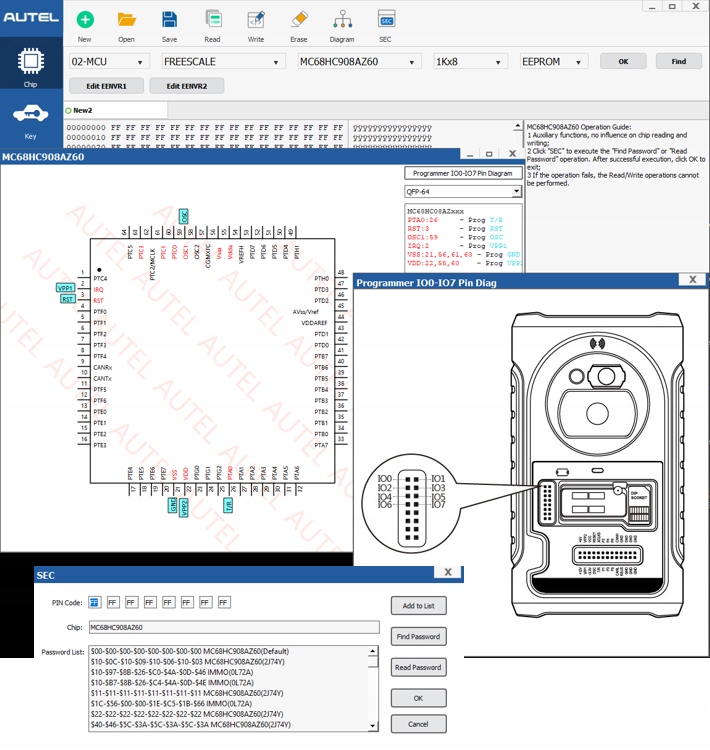Close the Programmer IO0-IO7 Pin Diag window

[x=692, y=280]
